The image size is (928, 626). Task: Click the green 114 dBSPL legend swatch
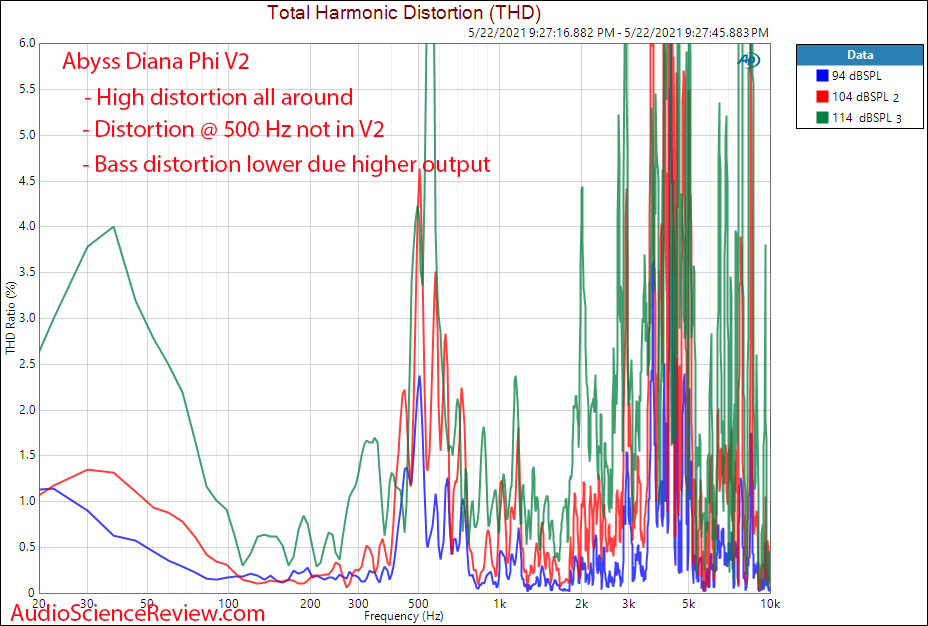point(822,117)
